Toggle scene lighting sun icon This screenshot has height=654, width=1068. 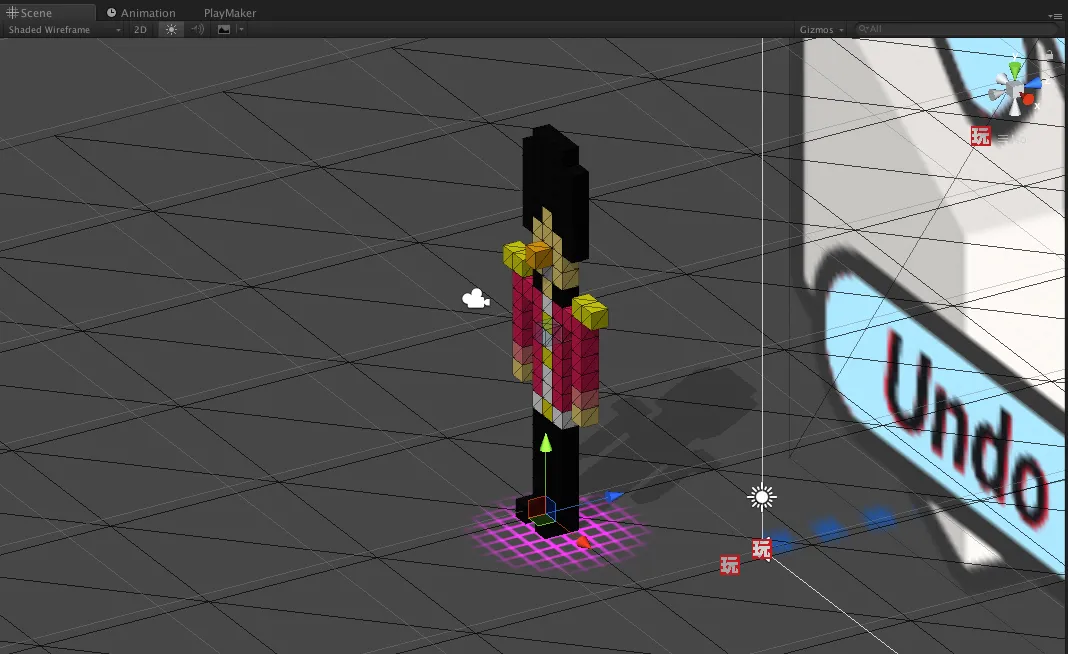171,29
